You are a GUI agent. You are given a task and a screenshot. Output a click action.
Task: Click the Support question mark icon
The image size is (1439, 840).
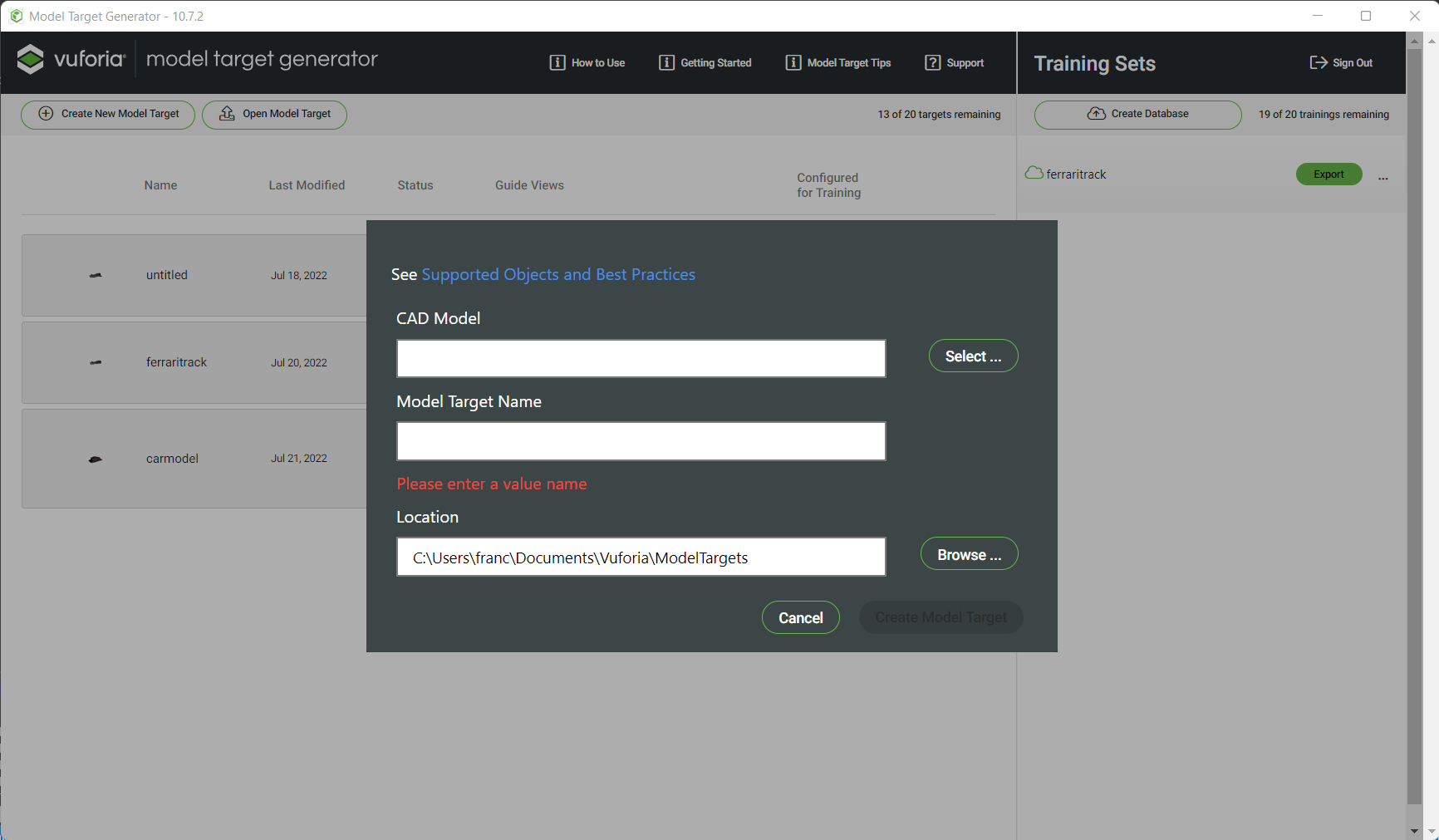pyautogui.click(x=933, y=63)
